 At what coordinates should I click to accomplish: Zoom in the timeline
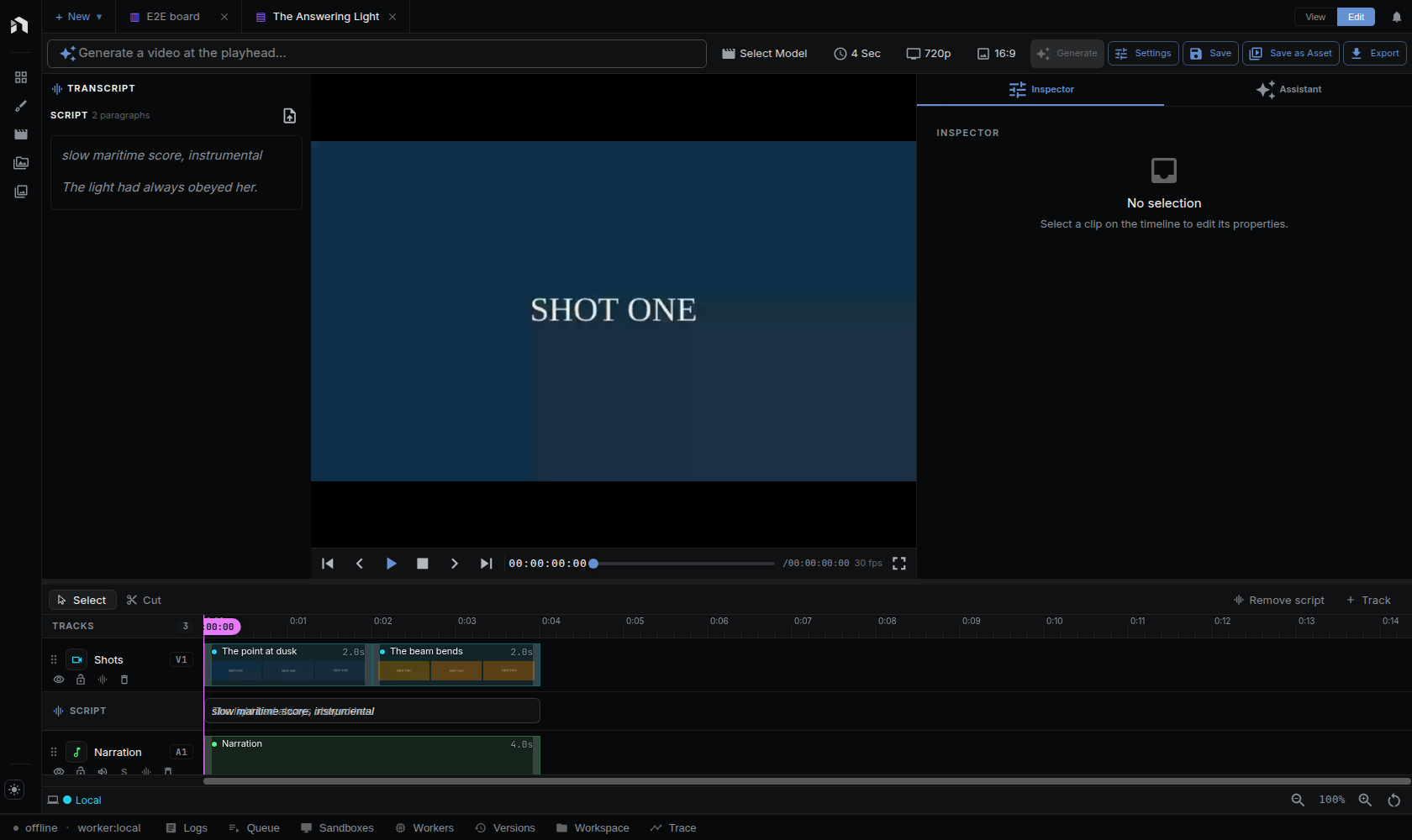click(1365, 800)
